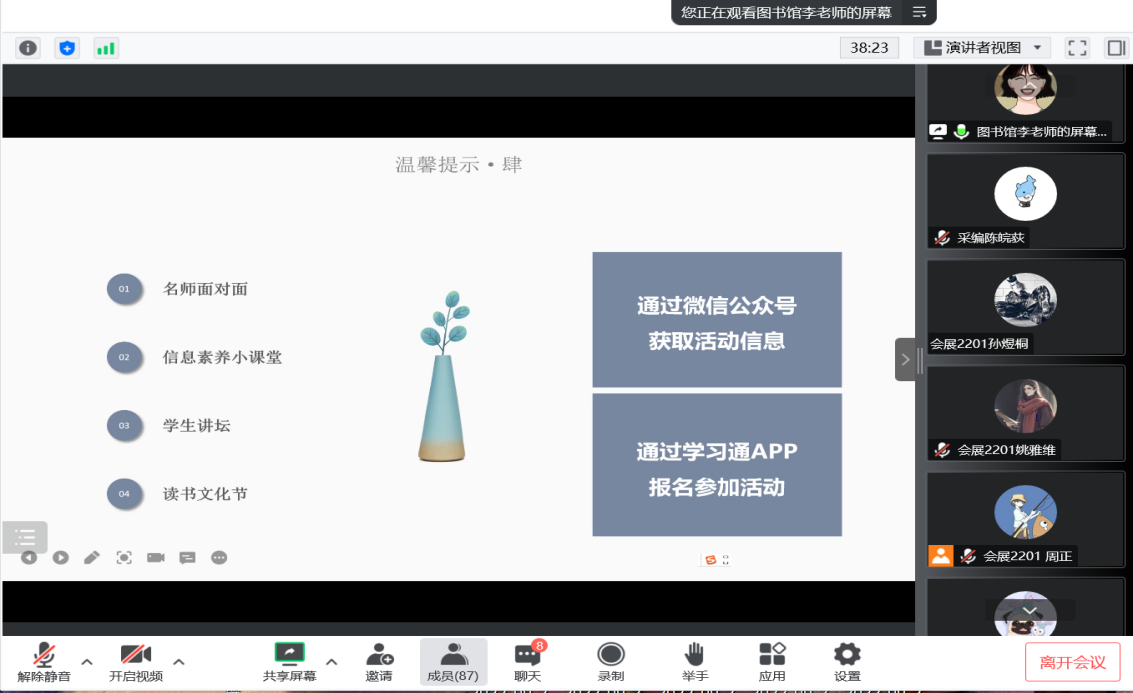Open the Invite (邀请) icon
The image size is (1133, 693).
point(379,662)
